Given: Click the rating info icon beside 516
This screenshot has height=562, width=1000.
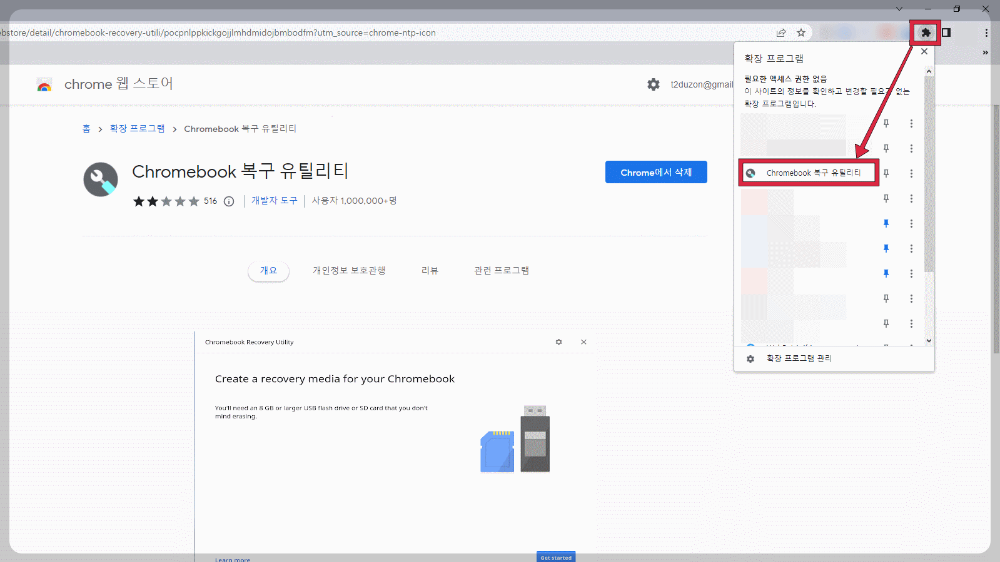Looking at the screenshot, I should point(229,201).
